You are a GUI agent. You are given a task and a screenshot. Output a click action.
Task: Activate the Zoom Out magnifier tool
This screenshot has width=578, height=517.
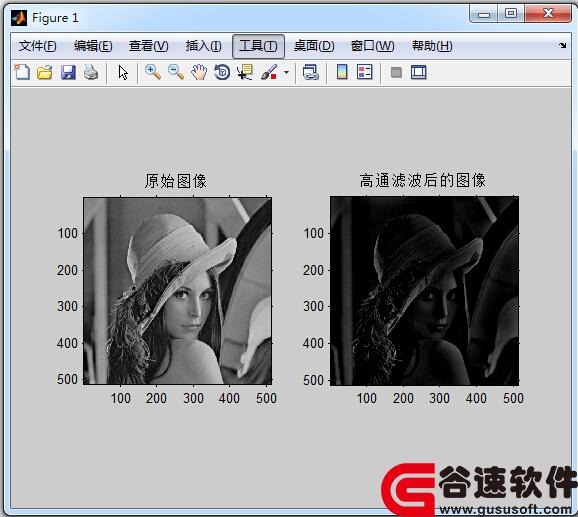click(176, 72)
